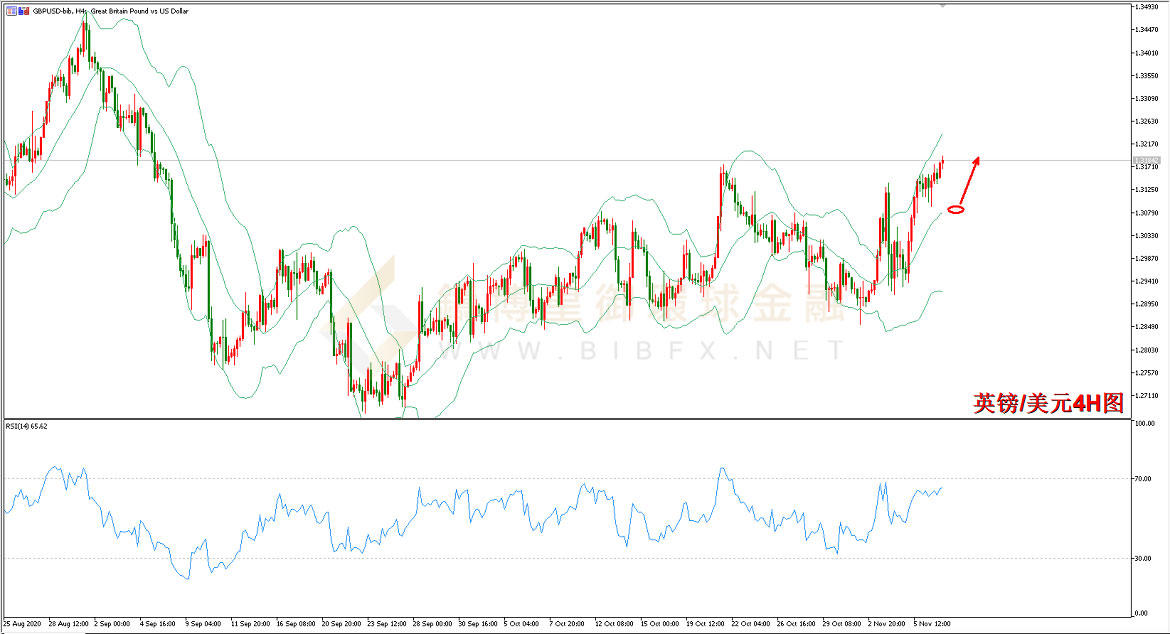
Task: Click the 25 Aug 2020 date label
Action: click(x=22, y=622)
